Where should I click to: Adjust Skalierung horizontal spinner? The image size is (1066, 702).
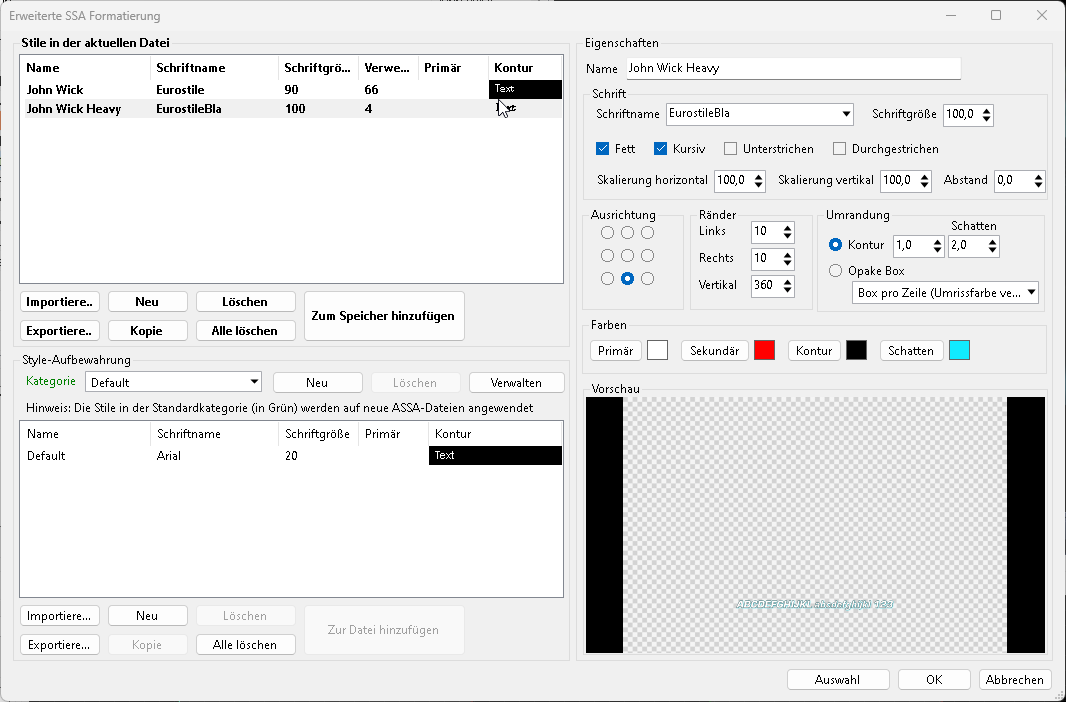point(759,181)
